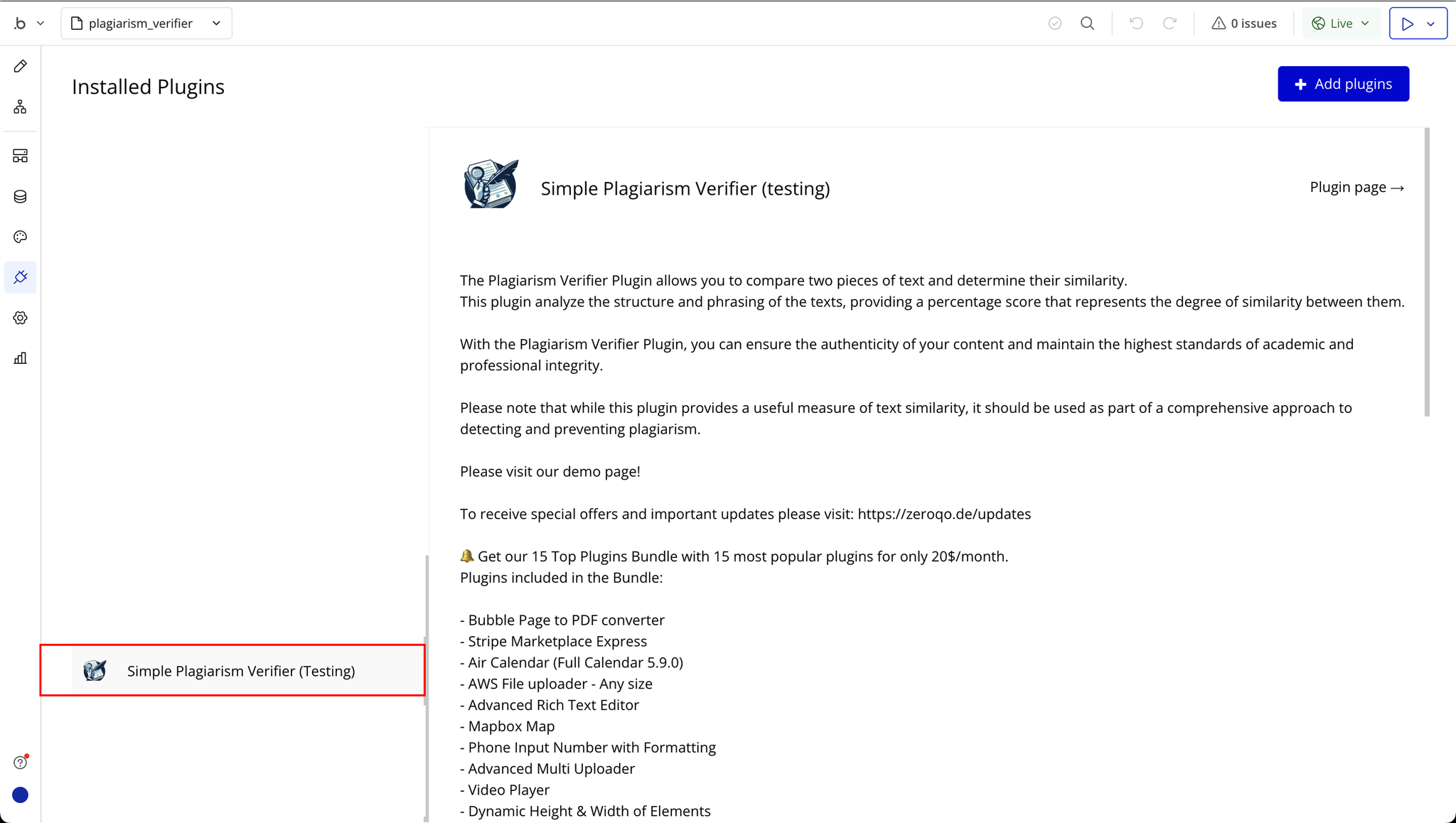
Task: Open the Design tab pencil icon
Action: (20, 66)
